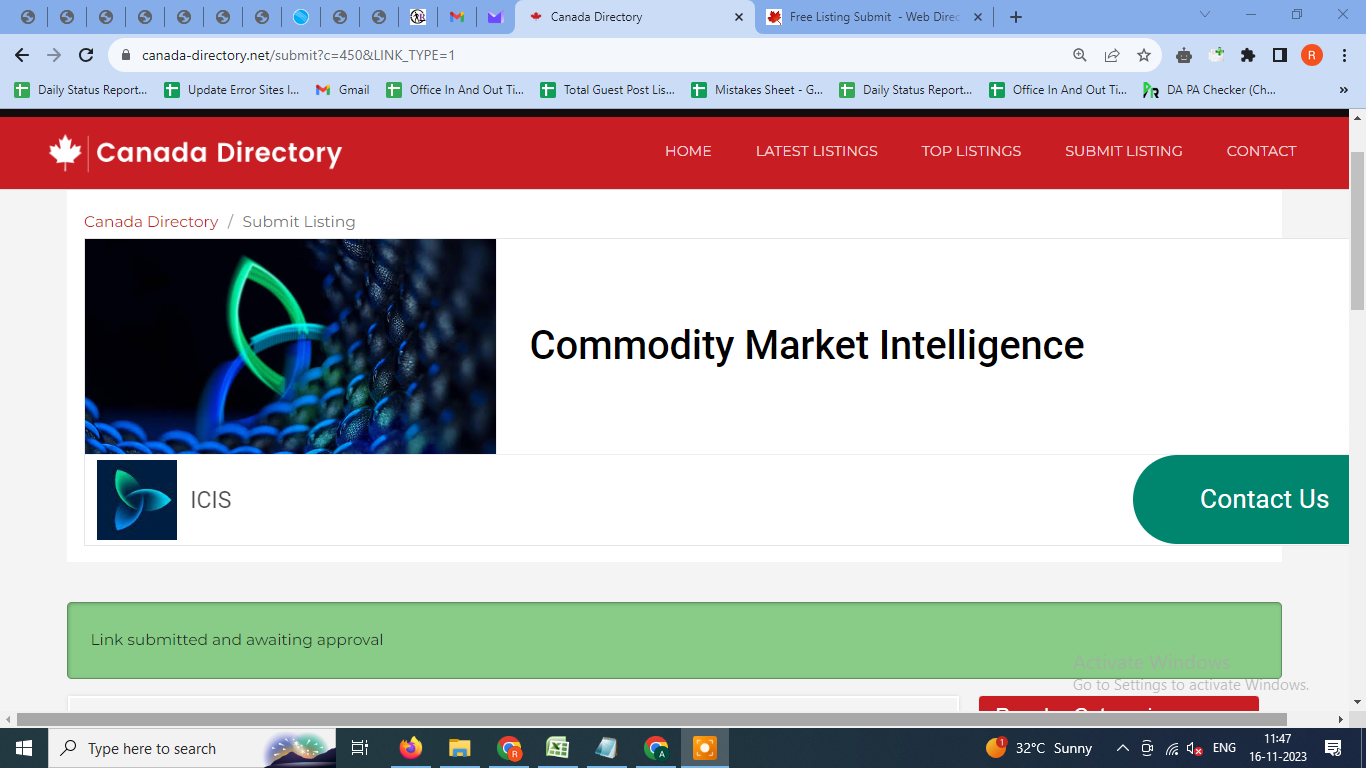This screenshot has height=768, width=1366.
Task: Open the Chrome taskbar icon with red R badge
Action: tap(509, 748)
